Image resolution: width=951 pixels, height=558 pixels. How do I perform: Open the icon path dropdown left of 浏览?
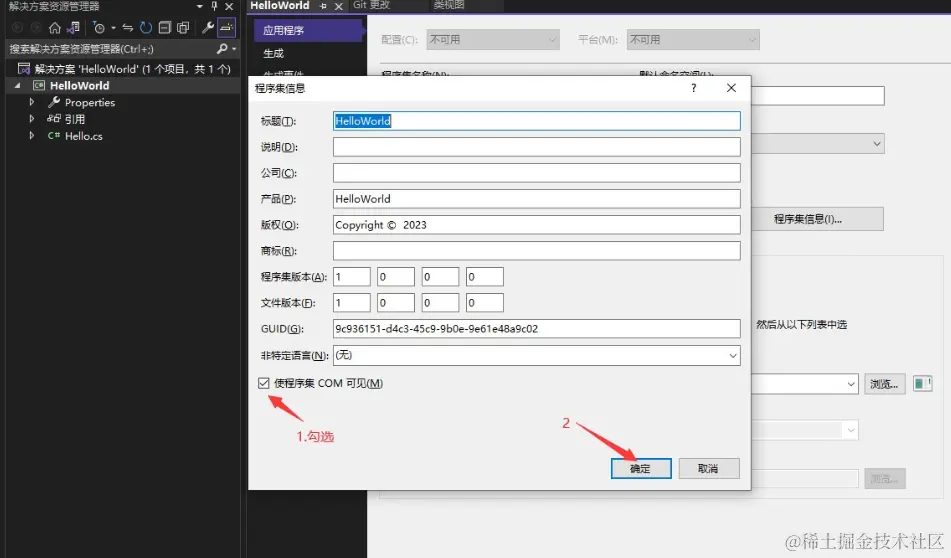(851, 384)
